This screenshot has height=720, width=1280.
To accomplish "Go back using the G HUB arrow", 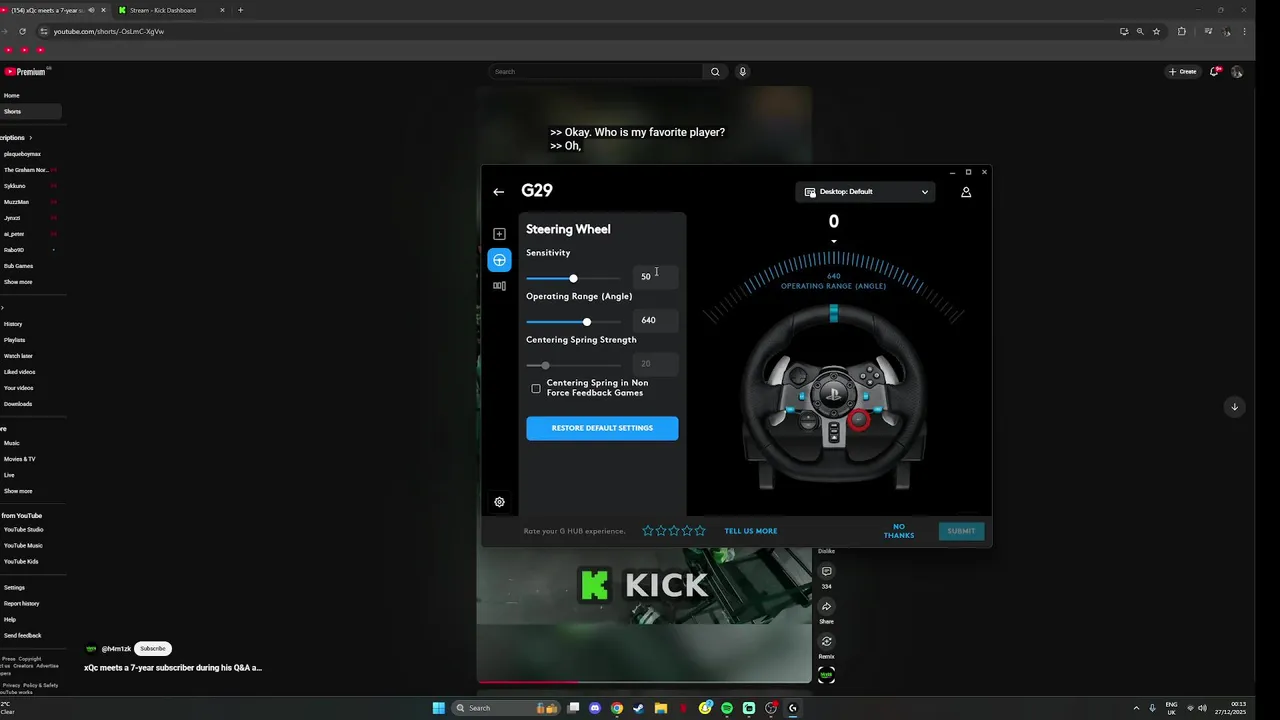I will pos(498,192).
